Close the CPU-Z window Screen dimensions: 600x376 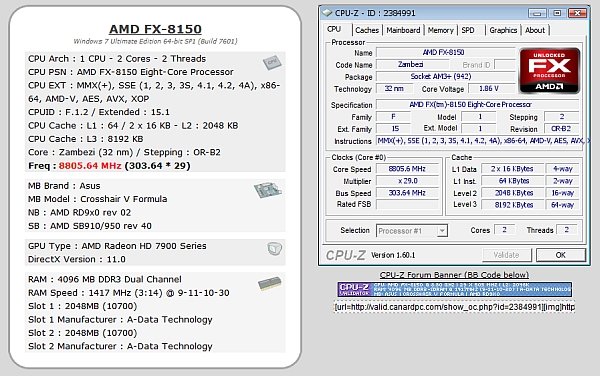[x=577, y=13]
